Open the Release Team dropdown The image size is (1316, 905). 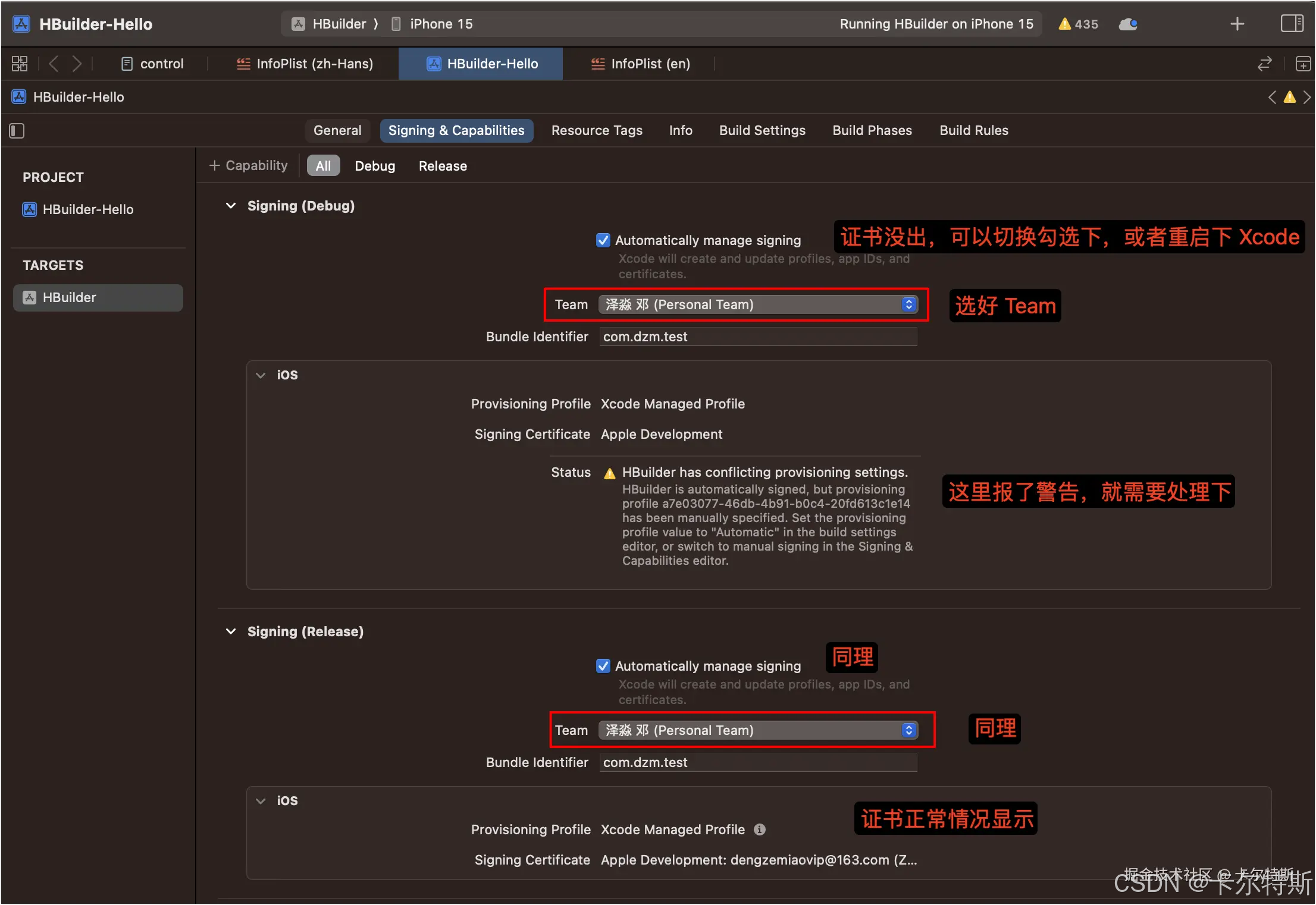(x=758, y=730)
